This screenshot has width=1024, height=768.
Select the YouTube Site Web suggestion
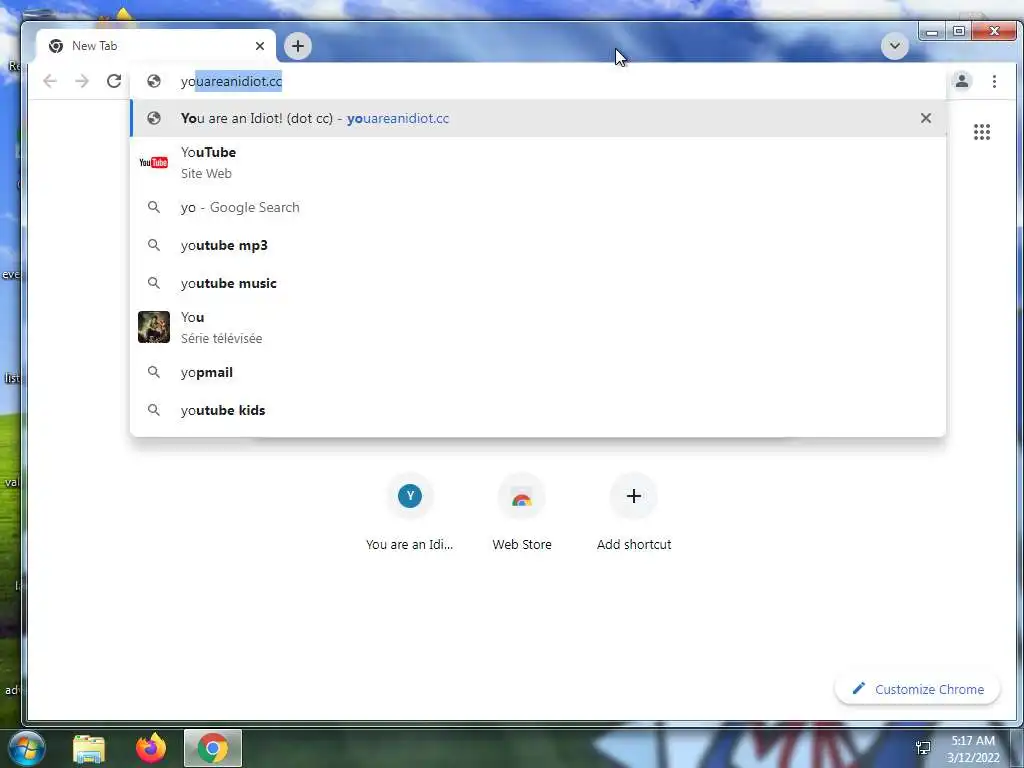pos(538,163)
